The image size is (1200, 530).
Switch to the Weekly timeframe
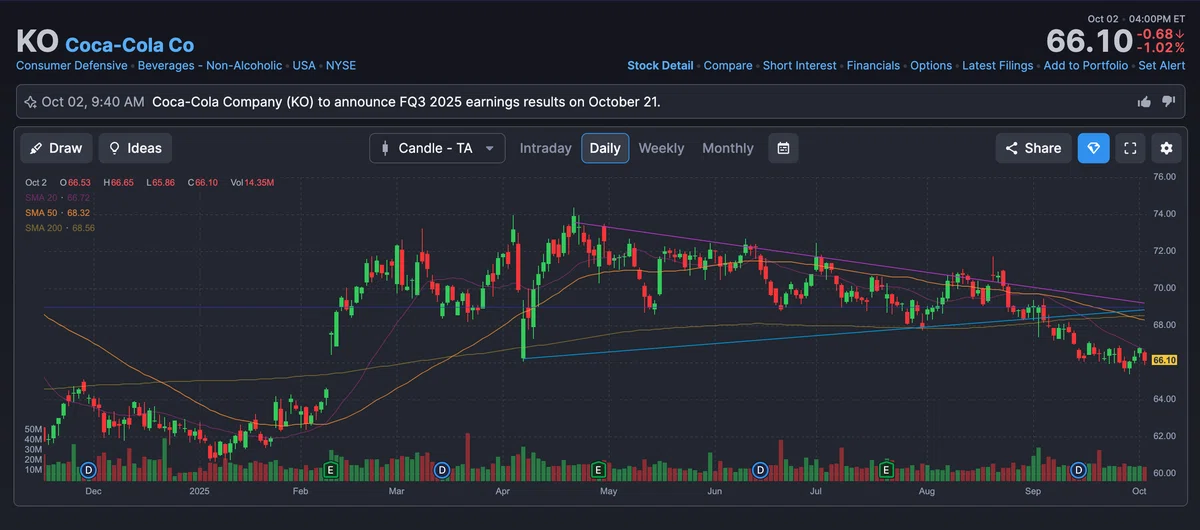tap(661, 148)
